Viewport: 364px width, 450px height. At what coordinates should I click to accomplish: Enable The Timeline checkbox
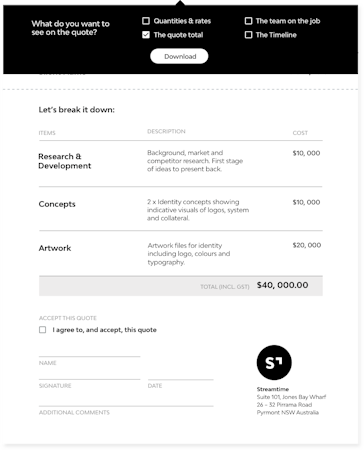tap(248, 35)
